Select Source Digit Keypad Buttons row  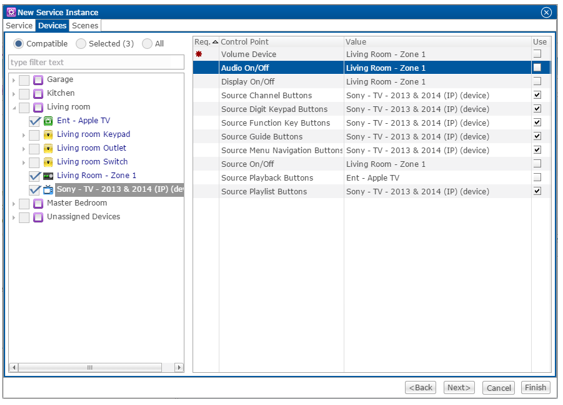coord(372,109)
